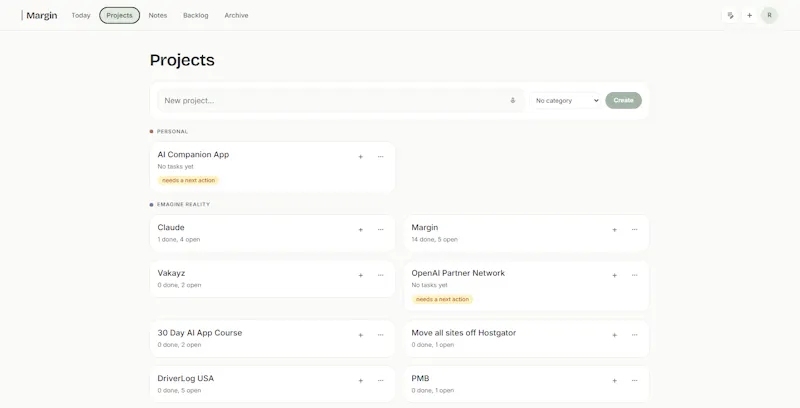Image resolution: width=800 pixels, height=408 pixels.
Task: Add task to OpenAI Partner Network
Action: point(614,275)
